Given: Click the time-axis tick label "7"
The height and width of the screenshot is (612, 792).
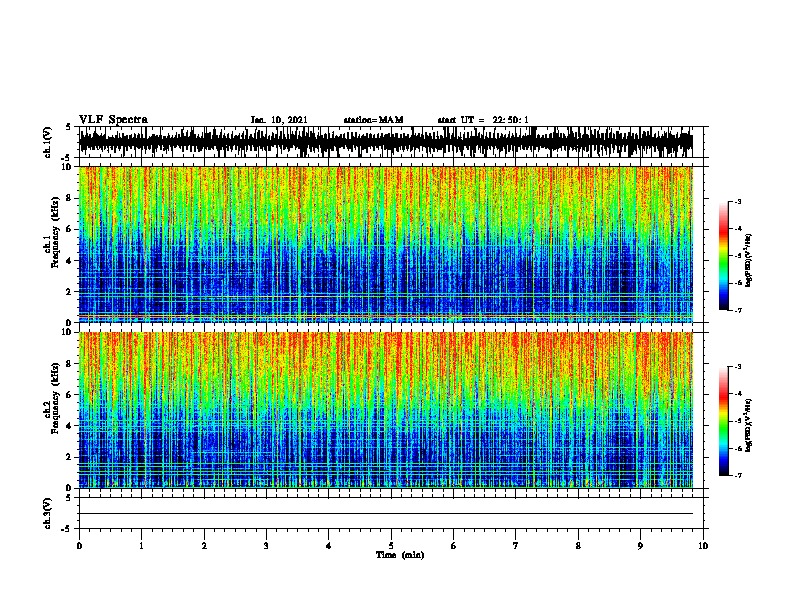Looking at the screenshot, I should tap(516, 546).
